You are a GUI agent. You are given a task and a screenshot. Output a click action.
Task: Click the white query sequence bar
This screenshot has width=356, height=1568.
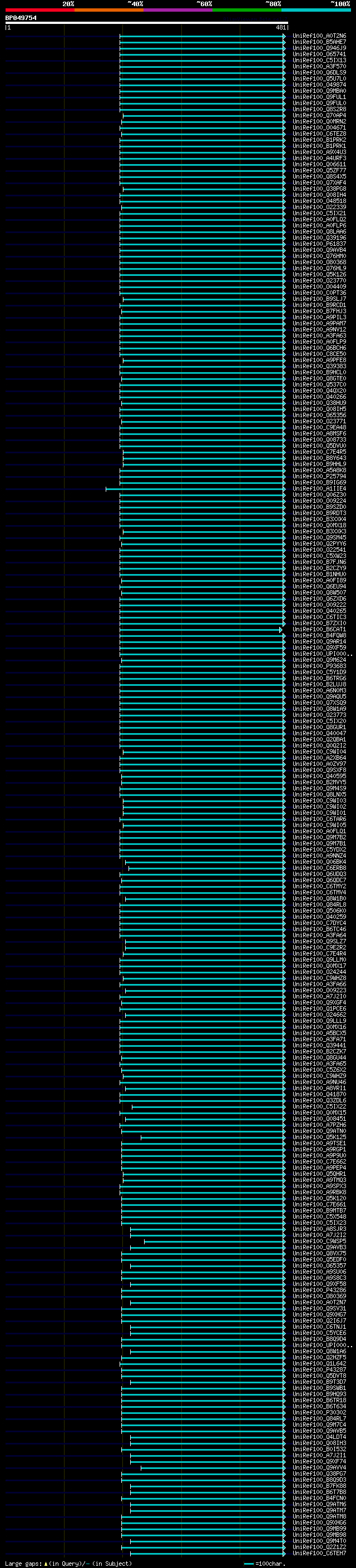146,23
